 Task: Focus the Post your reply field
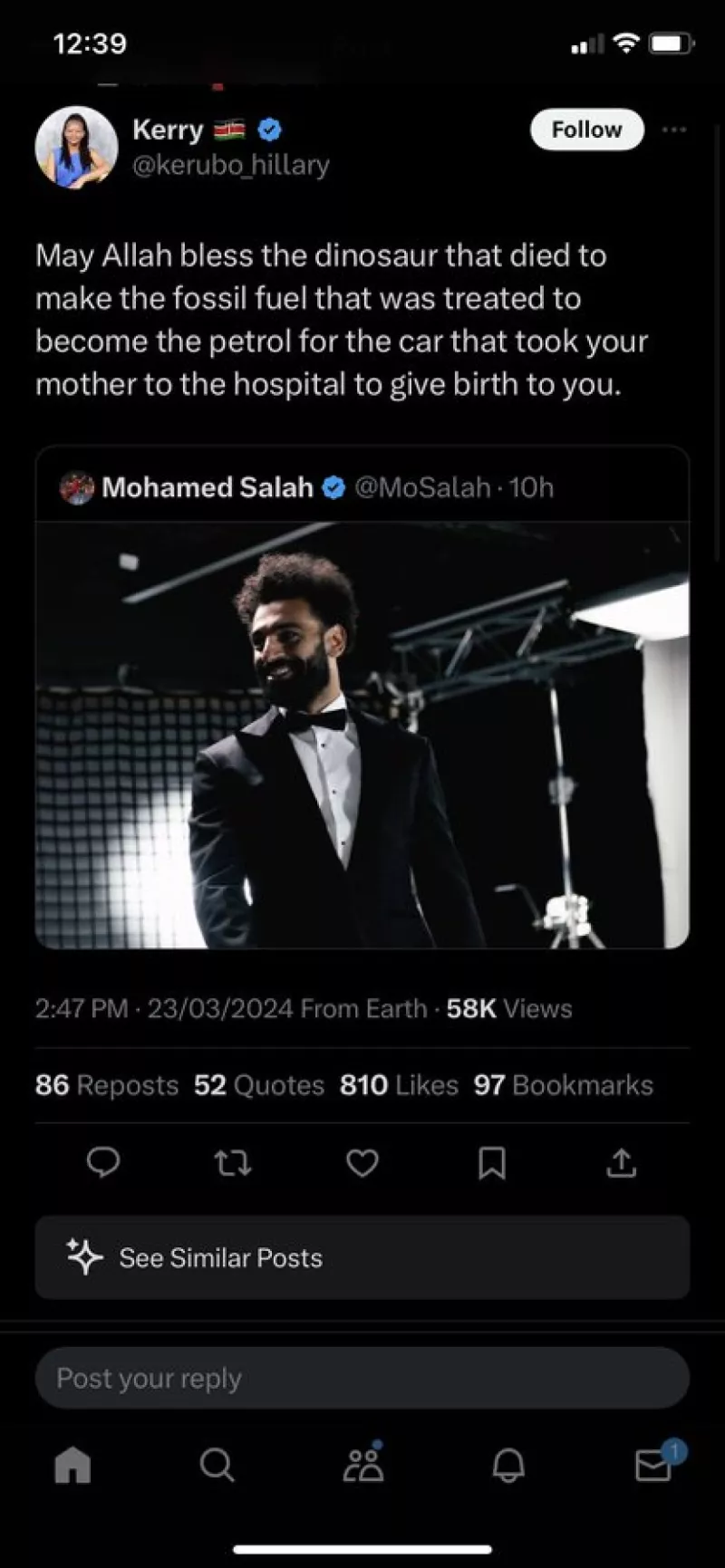(362, 1378)
